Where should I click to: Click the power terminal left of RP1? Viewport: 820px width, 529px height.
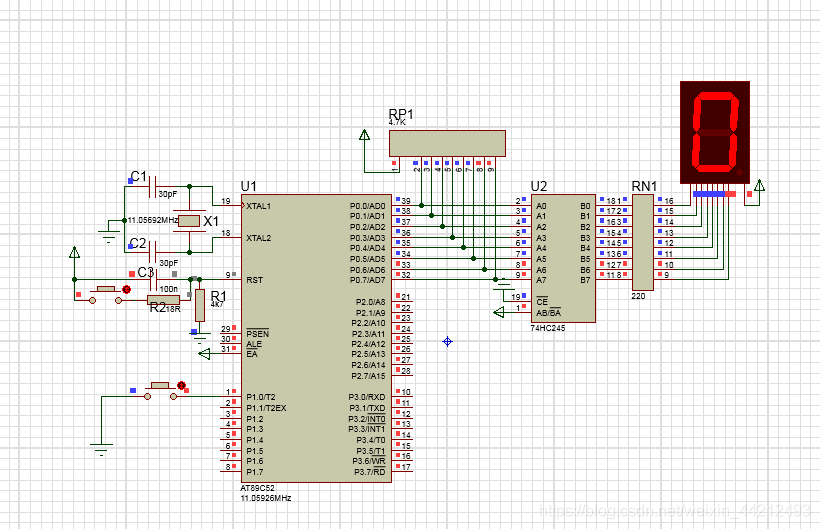(x=363, y=135)
